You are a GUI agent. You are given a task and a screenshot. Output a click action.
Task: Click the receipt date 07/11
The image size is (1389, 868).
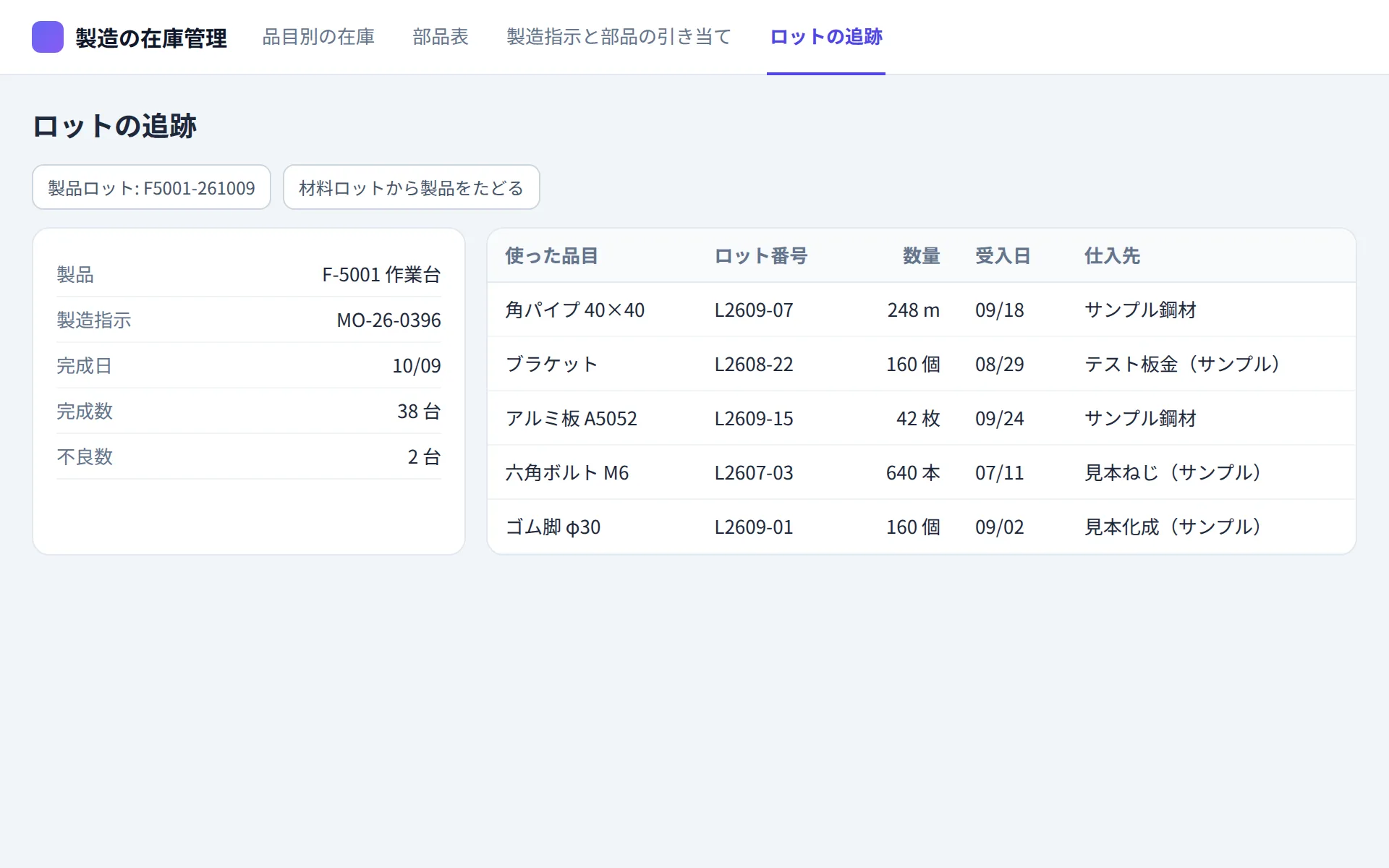click(1000, 472)
